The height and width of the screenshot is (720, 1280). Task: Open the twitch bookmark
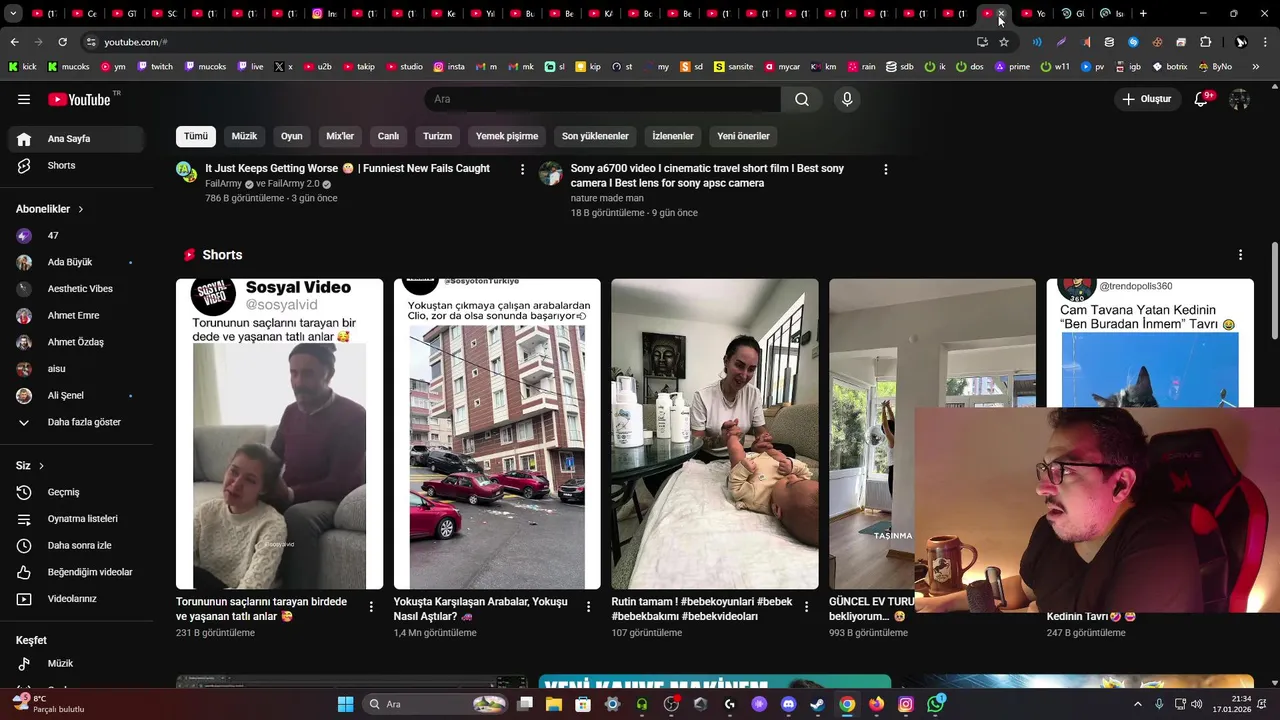pyautogui.click(x=155, y=67)
